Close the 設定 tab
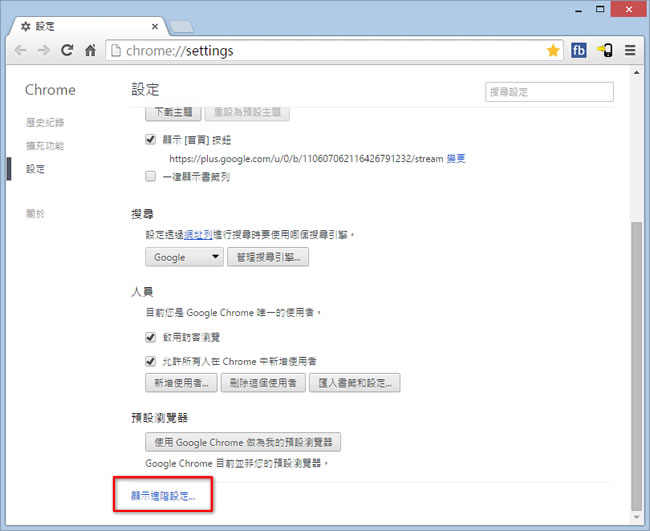 coord(155,27)
